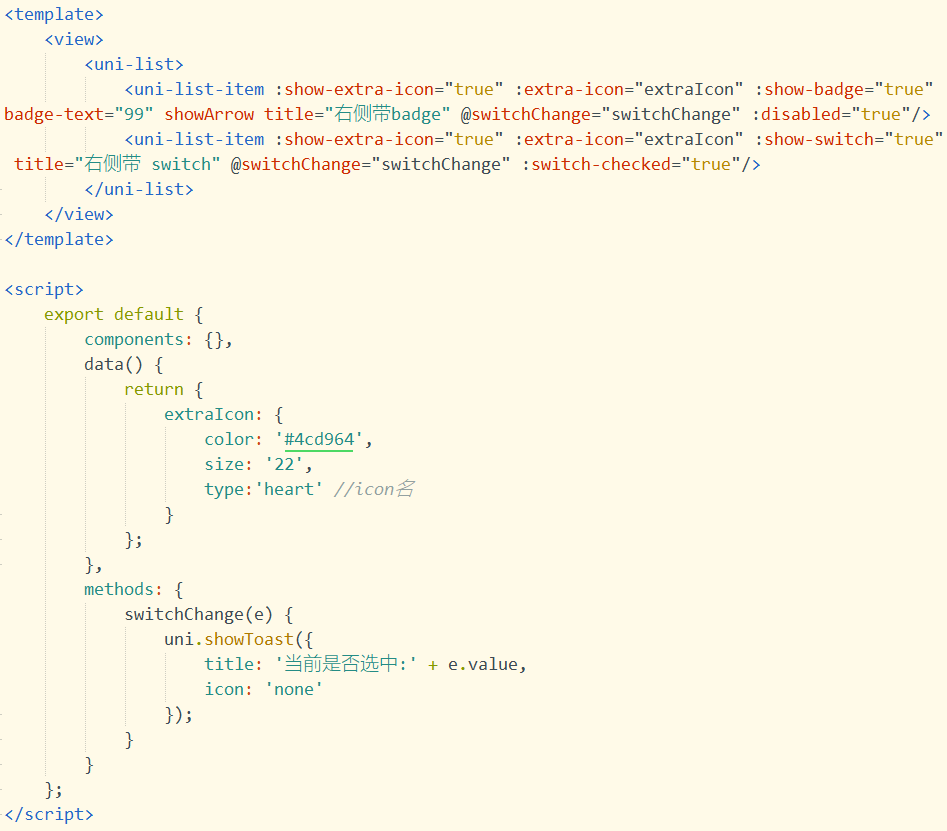The width and height of the screenshot is (947, 831).
Task: Click the extraIcon object name
Action: 208,413
